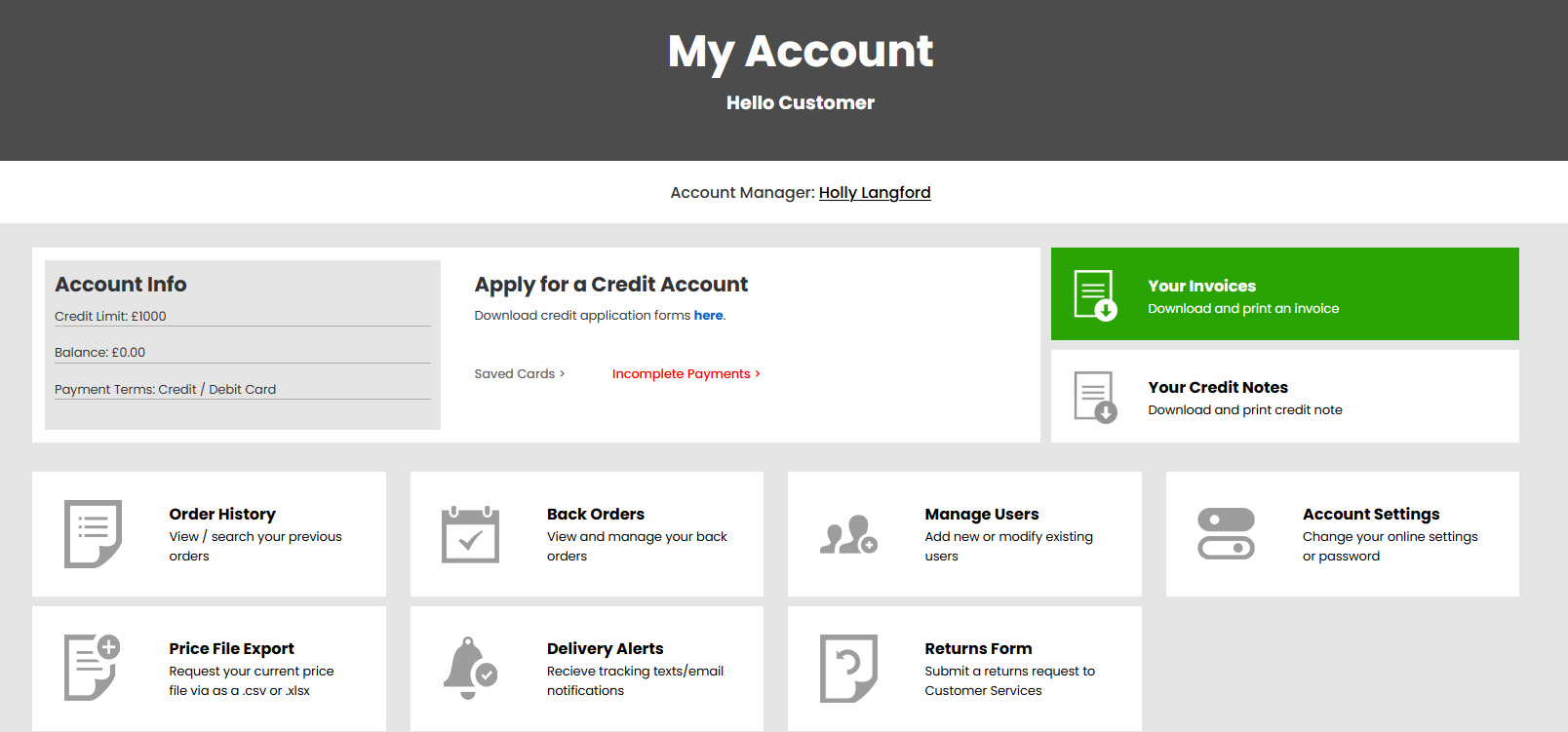Open the Account Settings title
This screenshot has height=732, width=1568.
point(1371,514)
